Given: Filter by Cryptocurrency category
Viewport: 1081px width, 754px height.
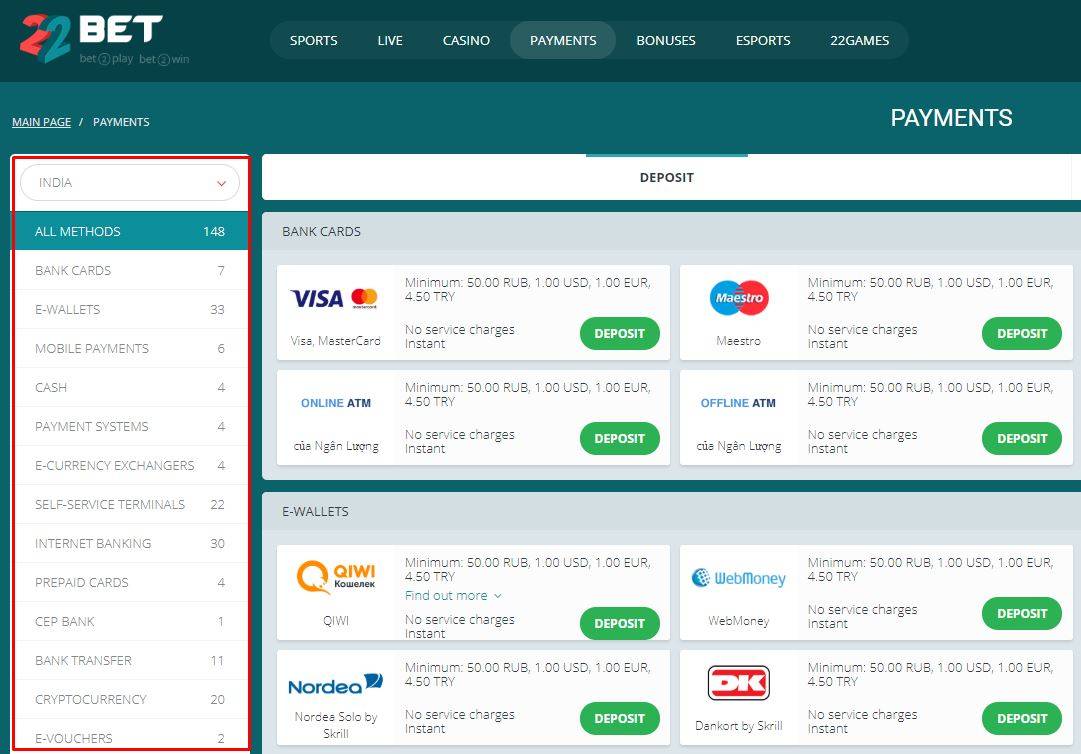Looking at the screenshot, I should [x=130, y=699].
